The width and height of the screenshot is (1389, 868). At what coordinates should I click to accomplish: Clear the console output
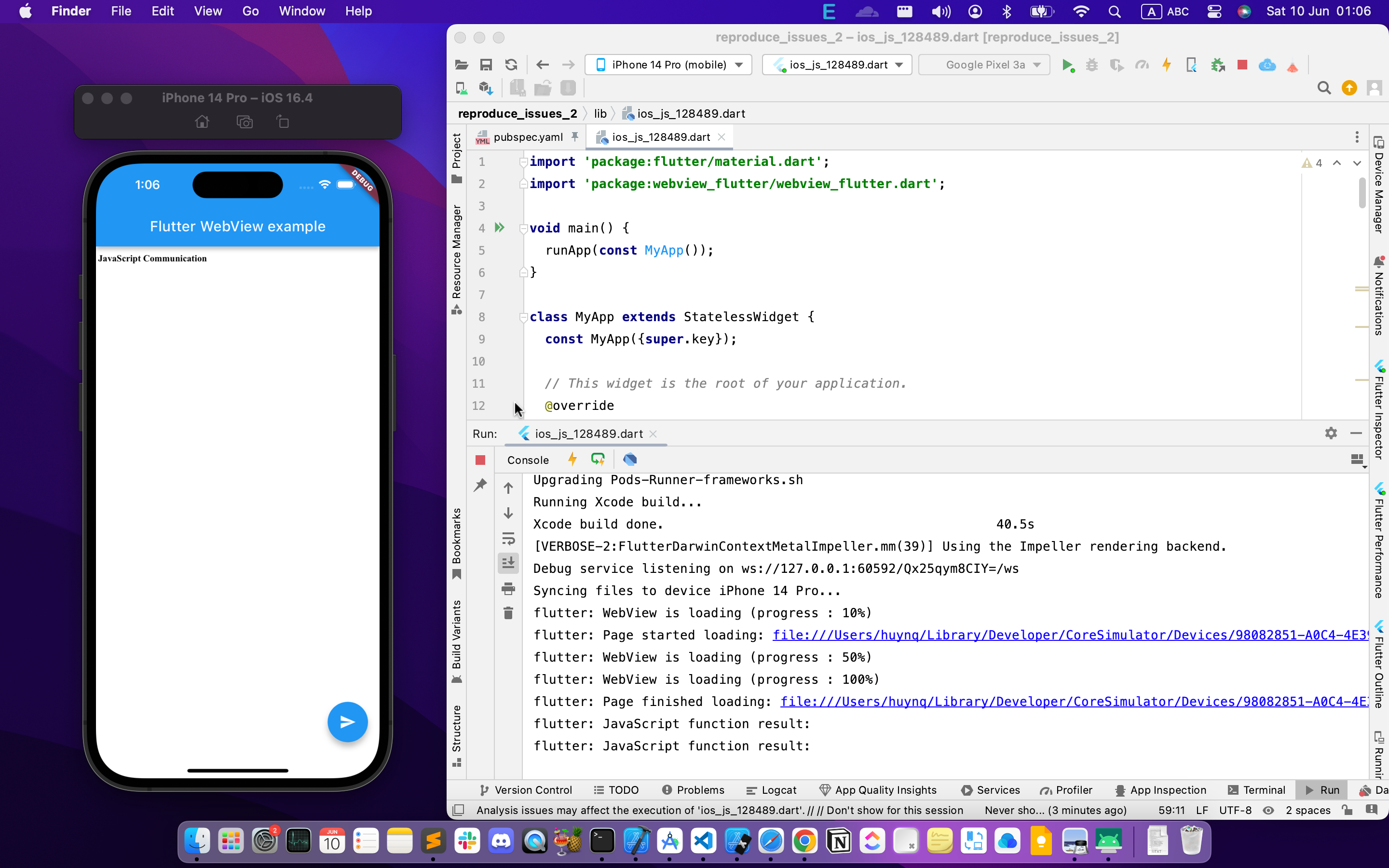click(x=508, y=613)
